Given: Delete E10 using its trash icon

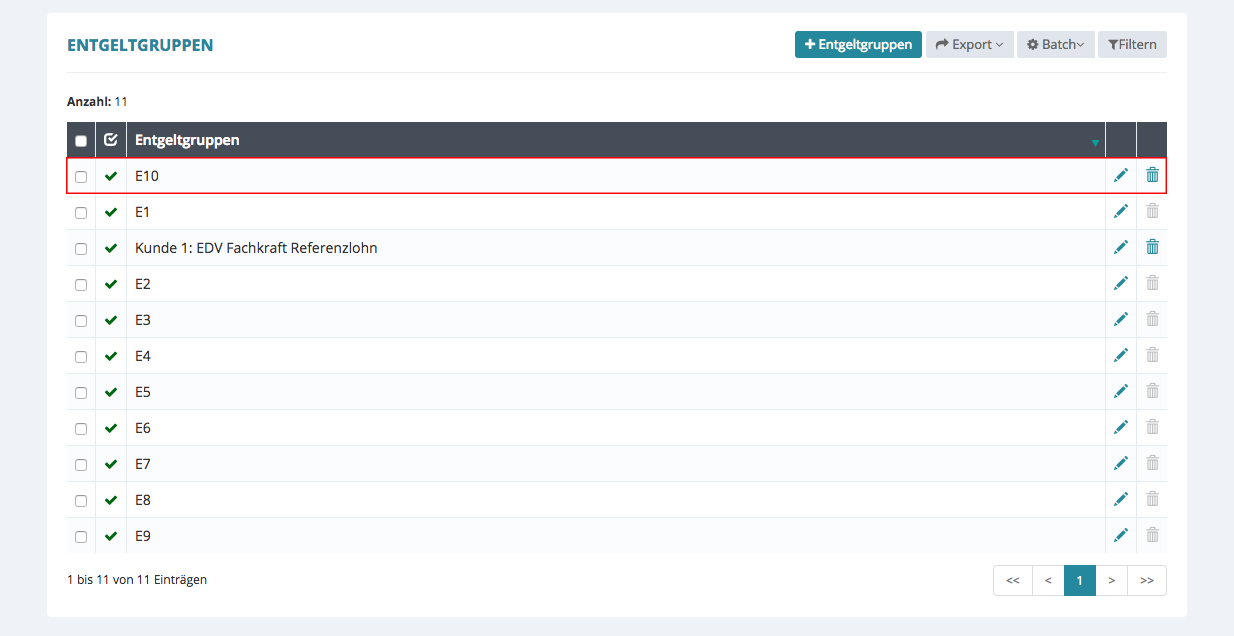Looking at the screenshot, I should (x=1152, y=175).
